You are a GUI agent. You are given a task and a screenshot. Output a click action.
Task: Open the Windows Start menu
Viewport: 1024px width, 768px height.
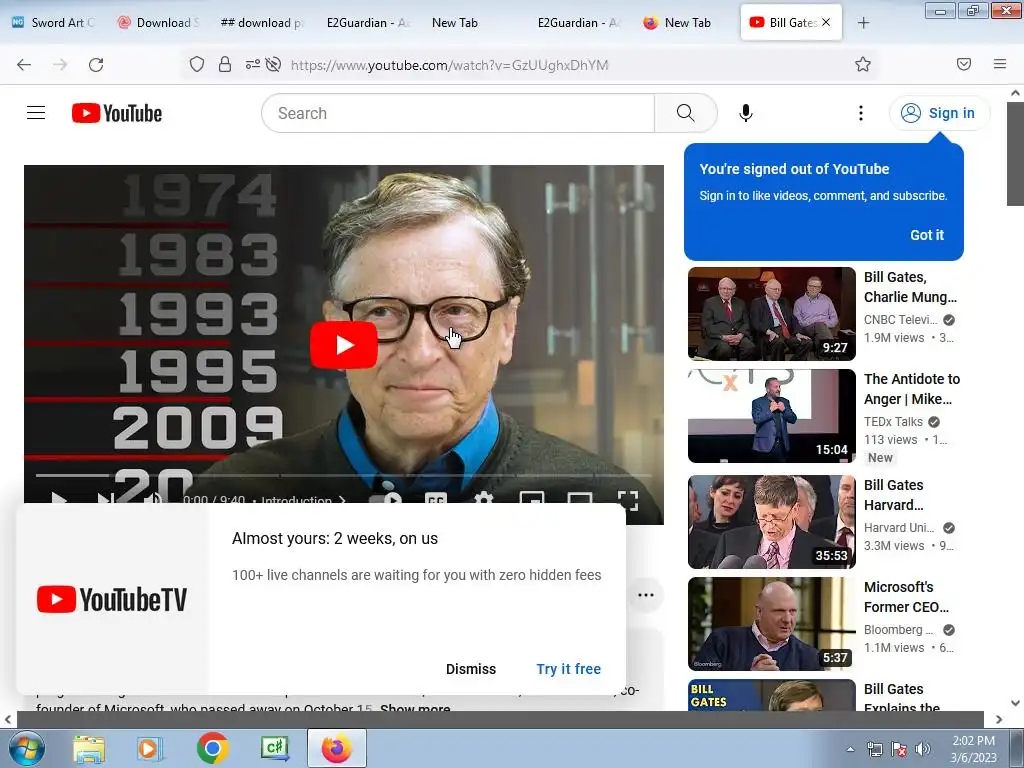pyautogui.click(x=25, y=748)
